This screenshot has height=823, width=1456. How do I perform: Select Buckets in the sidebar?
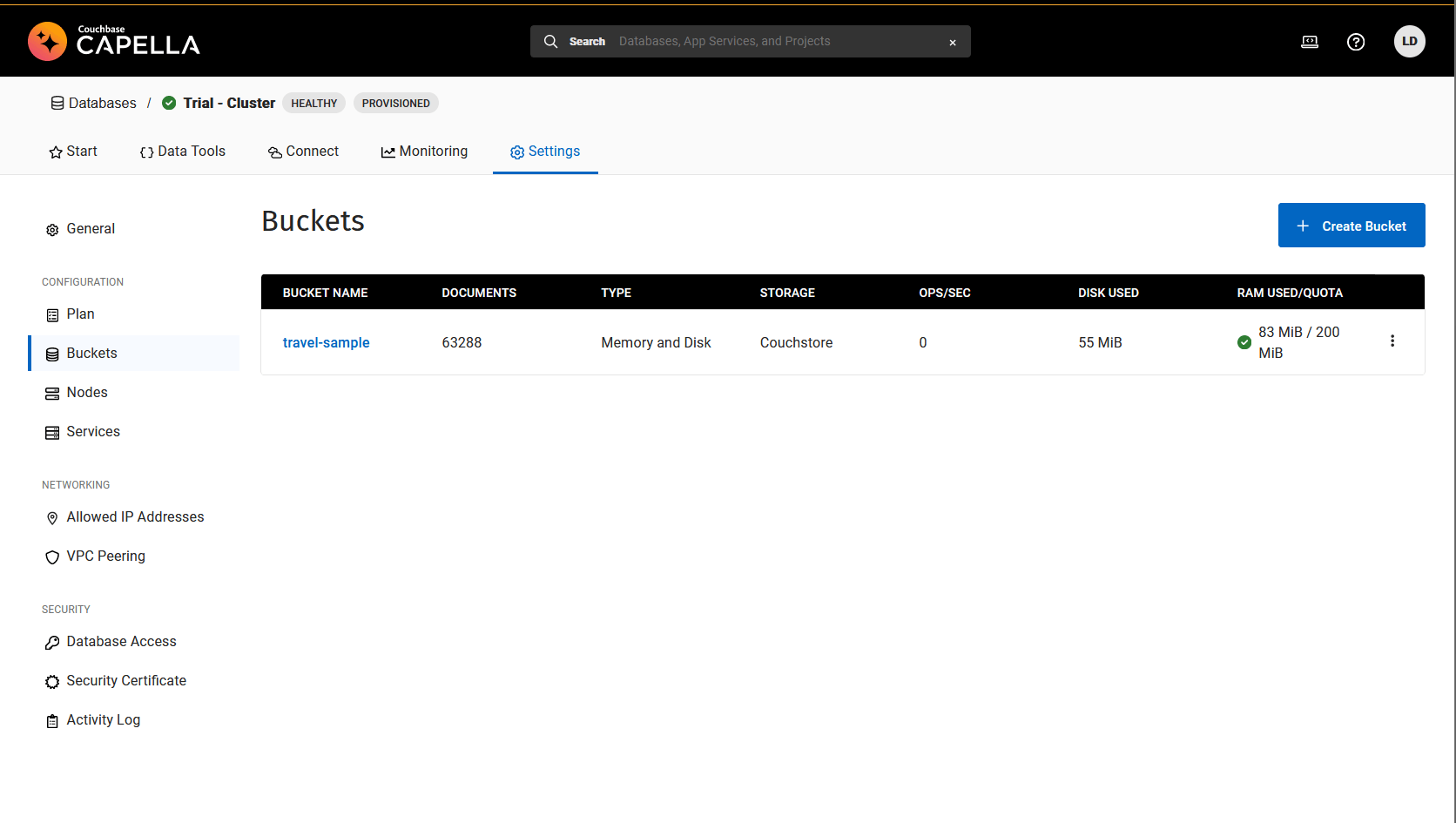point(133,354)
